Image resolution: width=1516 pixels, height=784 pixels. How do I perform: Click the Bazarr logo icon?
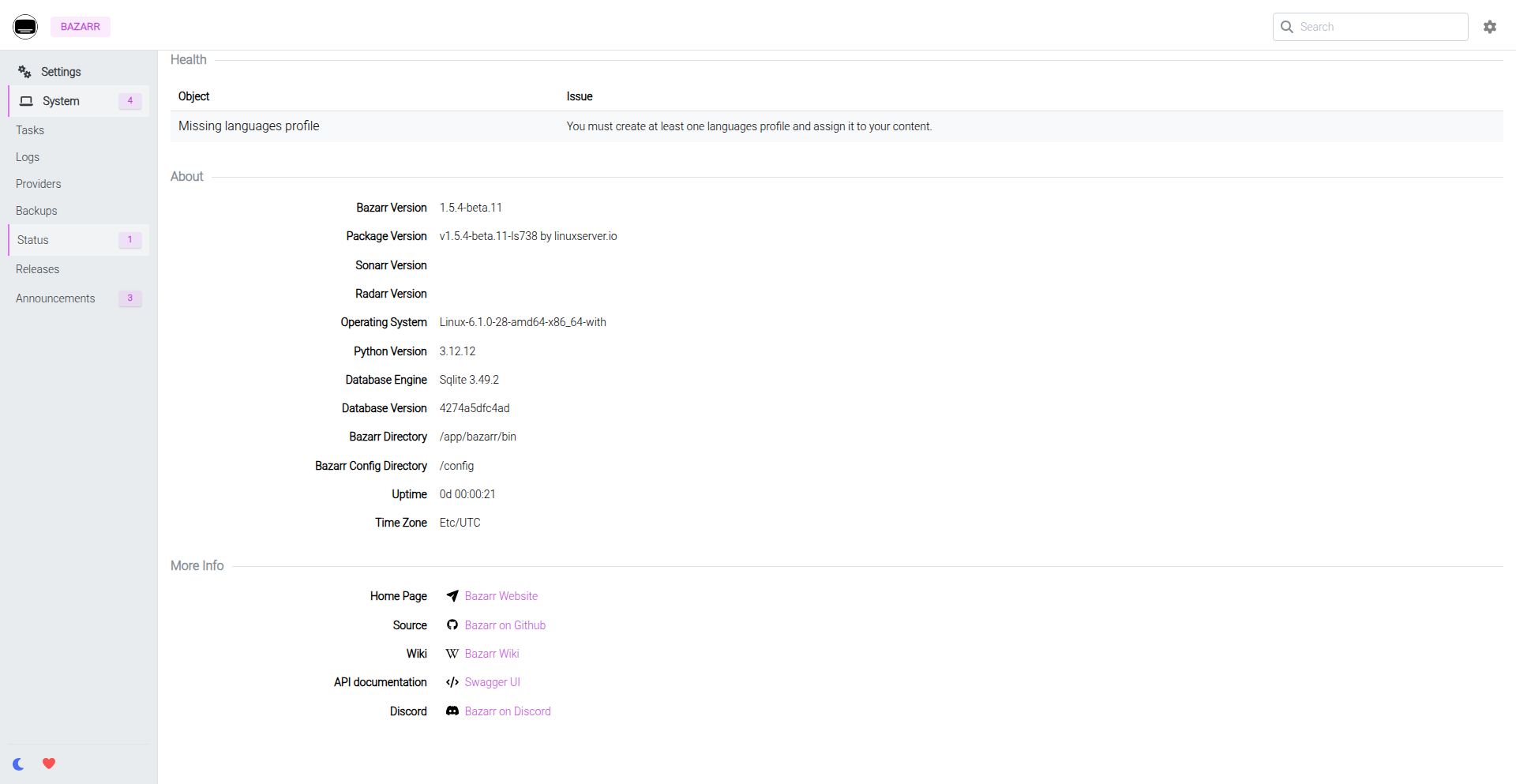25,26
